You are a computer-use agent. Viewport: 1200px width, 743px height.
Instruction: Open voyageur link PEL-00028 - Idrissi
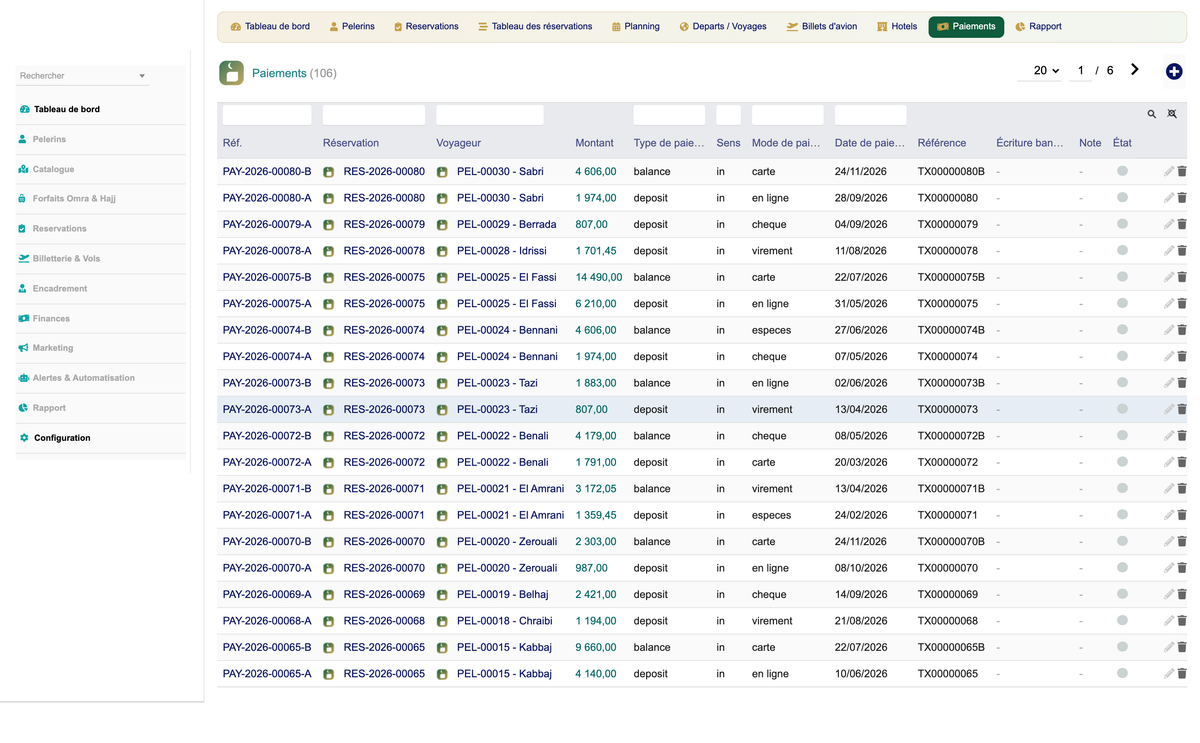click(x=502, y=251)
